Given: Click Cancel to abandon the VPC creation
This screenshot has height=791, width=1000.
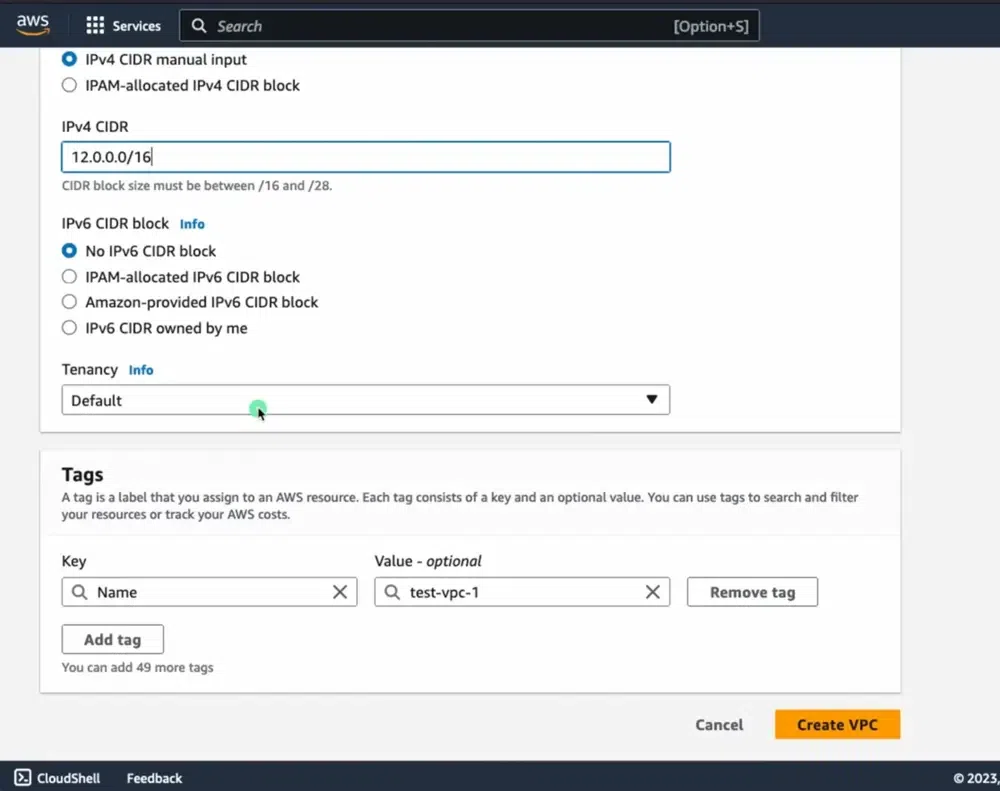Looking at the screenshot, I should click(718, 724).
